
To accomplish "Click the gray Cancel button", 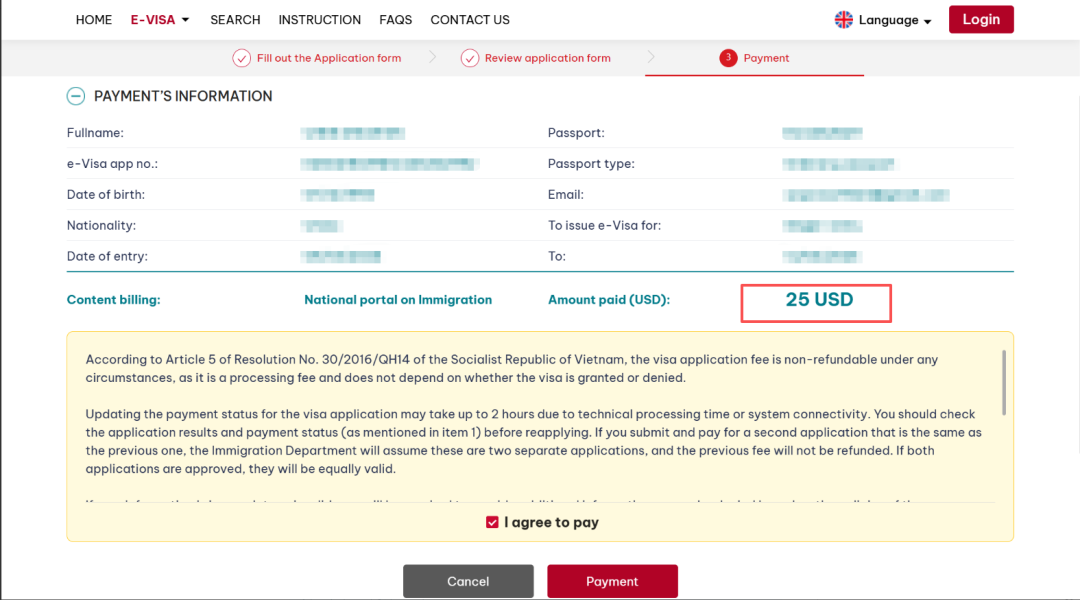I will pos(468,581).
